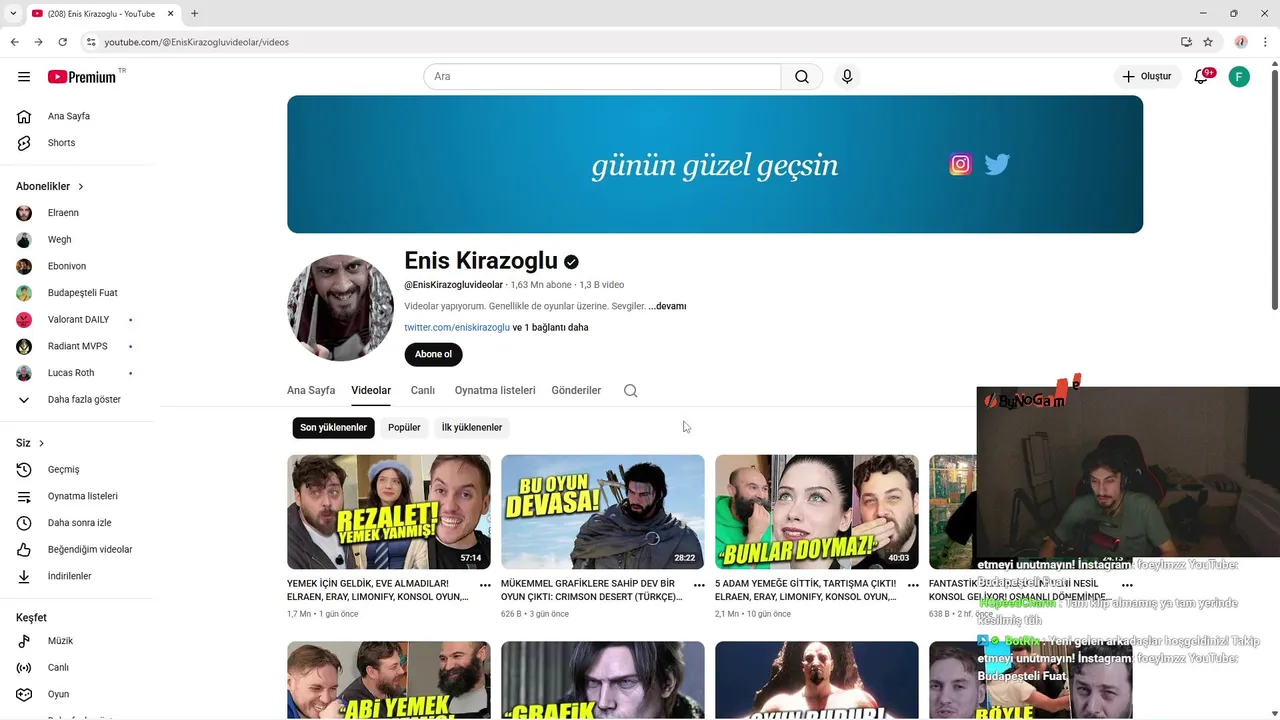Open more options for 5 ADAM YEMEĞE video

click(x=913, y=585)
